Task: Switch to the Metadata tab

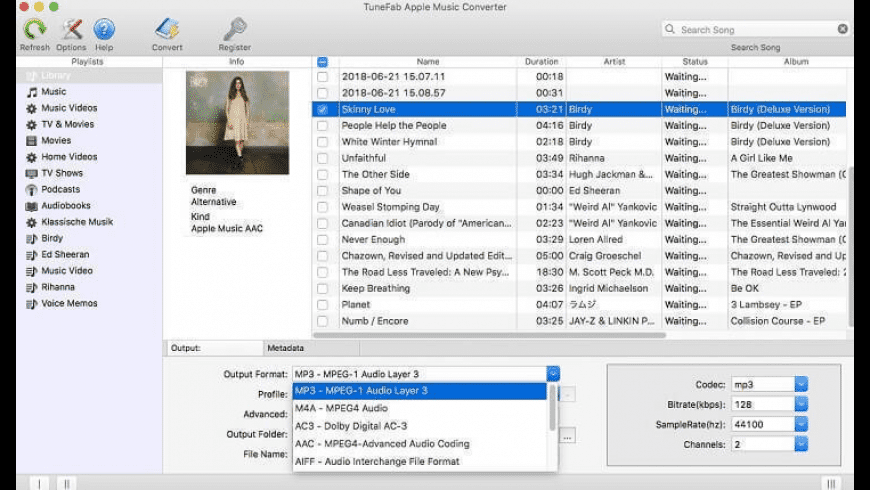Action: point(285,348)
